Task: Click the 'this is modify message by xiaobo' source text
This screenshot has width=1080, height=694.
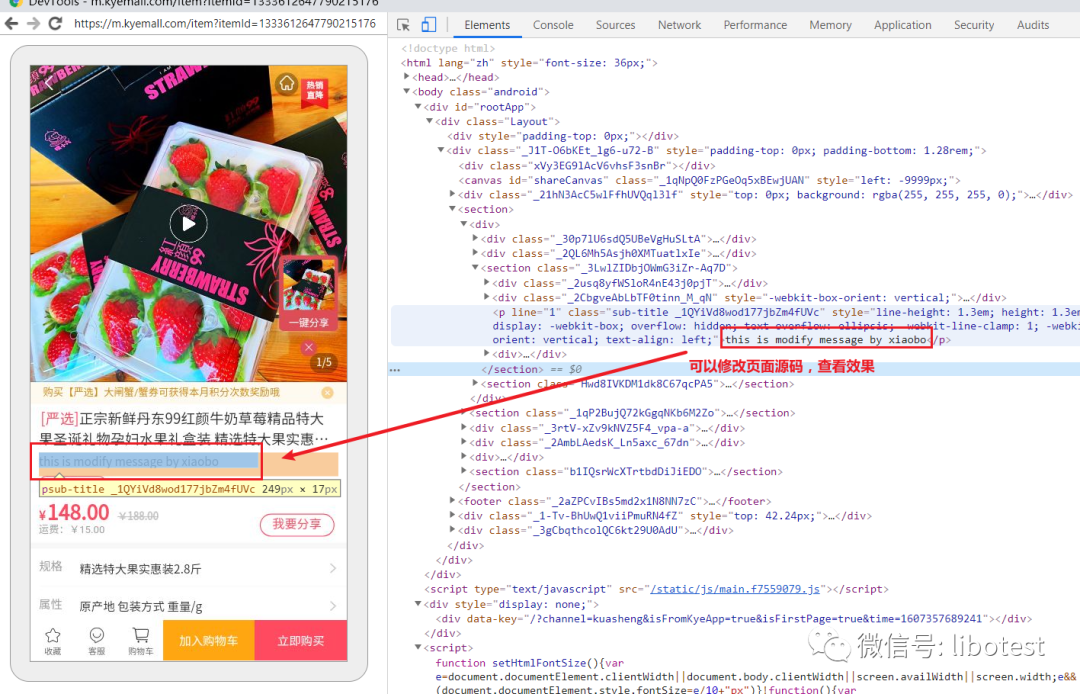Action: pos(826,339)
